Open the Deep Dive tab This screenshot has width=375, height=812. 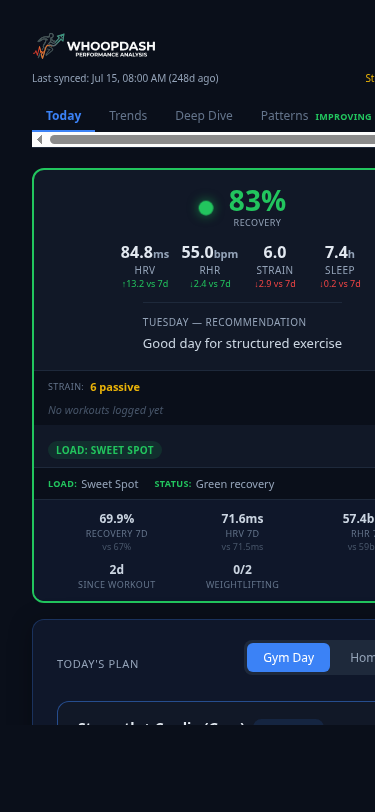[204, 115]
